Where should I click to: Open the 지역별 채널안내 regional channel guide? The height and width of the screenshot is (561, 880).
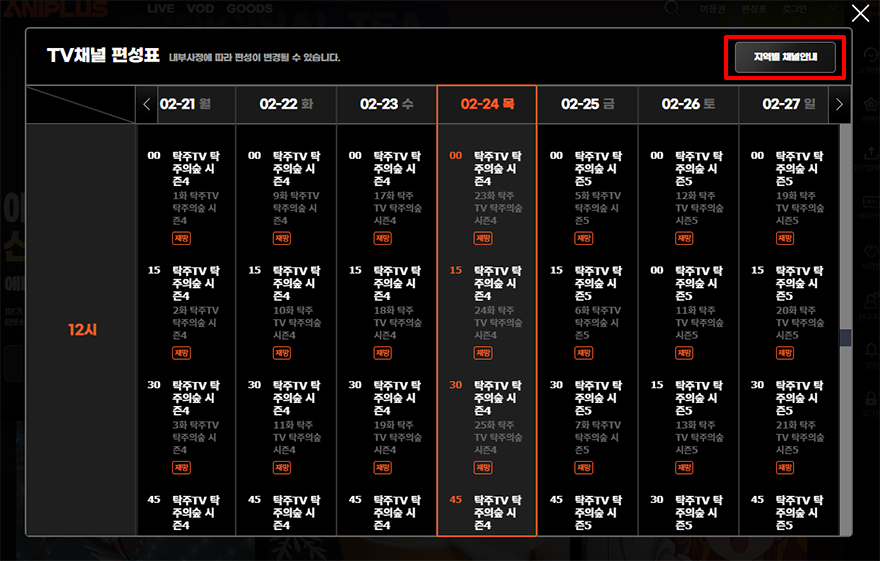pos(785,57)
